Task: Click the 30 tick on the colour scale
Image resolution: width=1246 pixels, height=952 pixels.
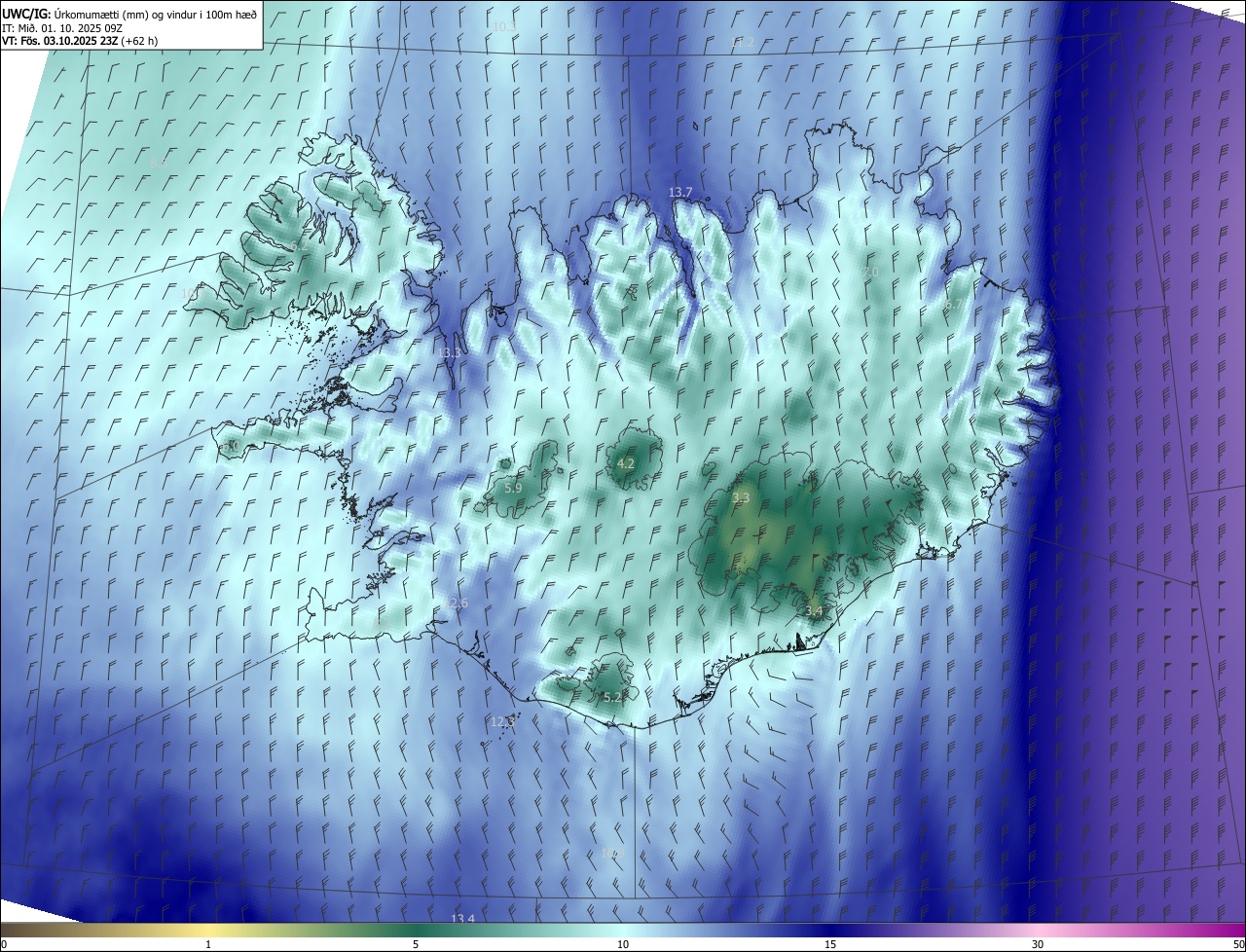Action: [1038, 944]
